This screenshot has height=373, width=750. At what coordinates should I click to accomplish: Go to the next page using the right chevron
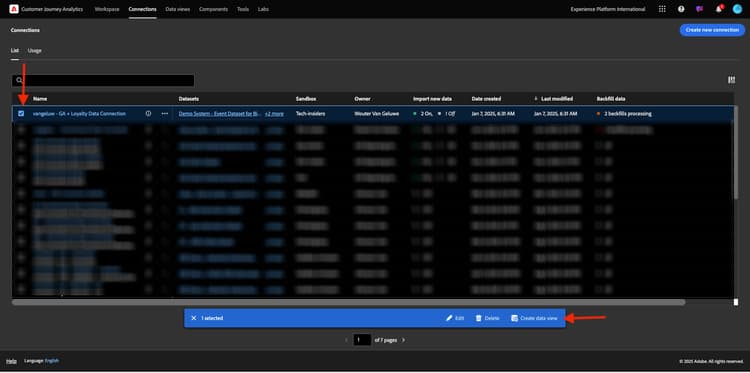tap(403, 340)
